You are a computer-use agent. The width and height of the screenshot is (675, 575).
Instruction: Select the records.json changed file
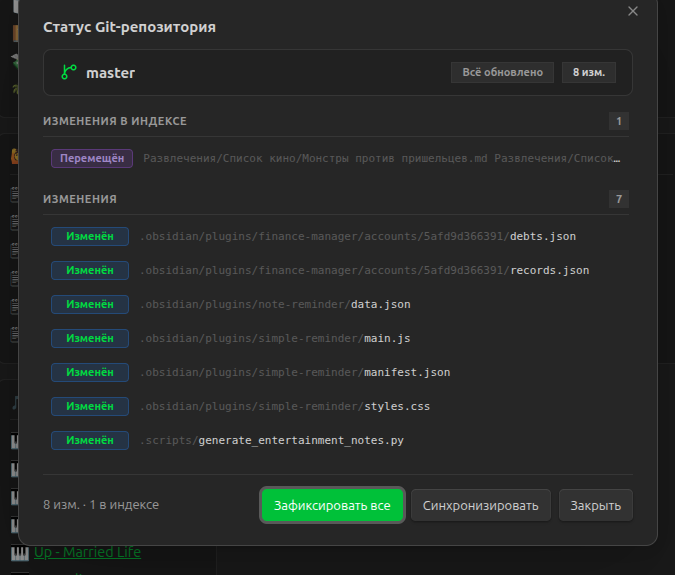pos(336,270)
